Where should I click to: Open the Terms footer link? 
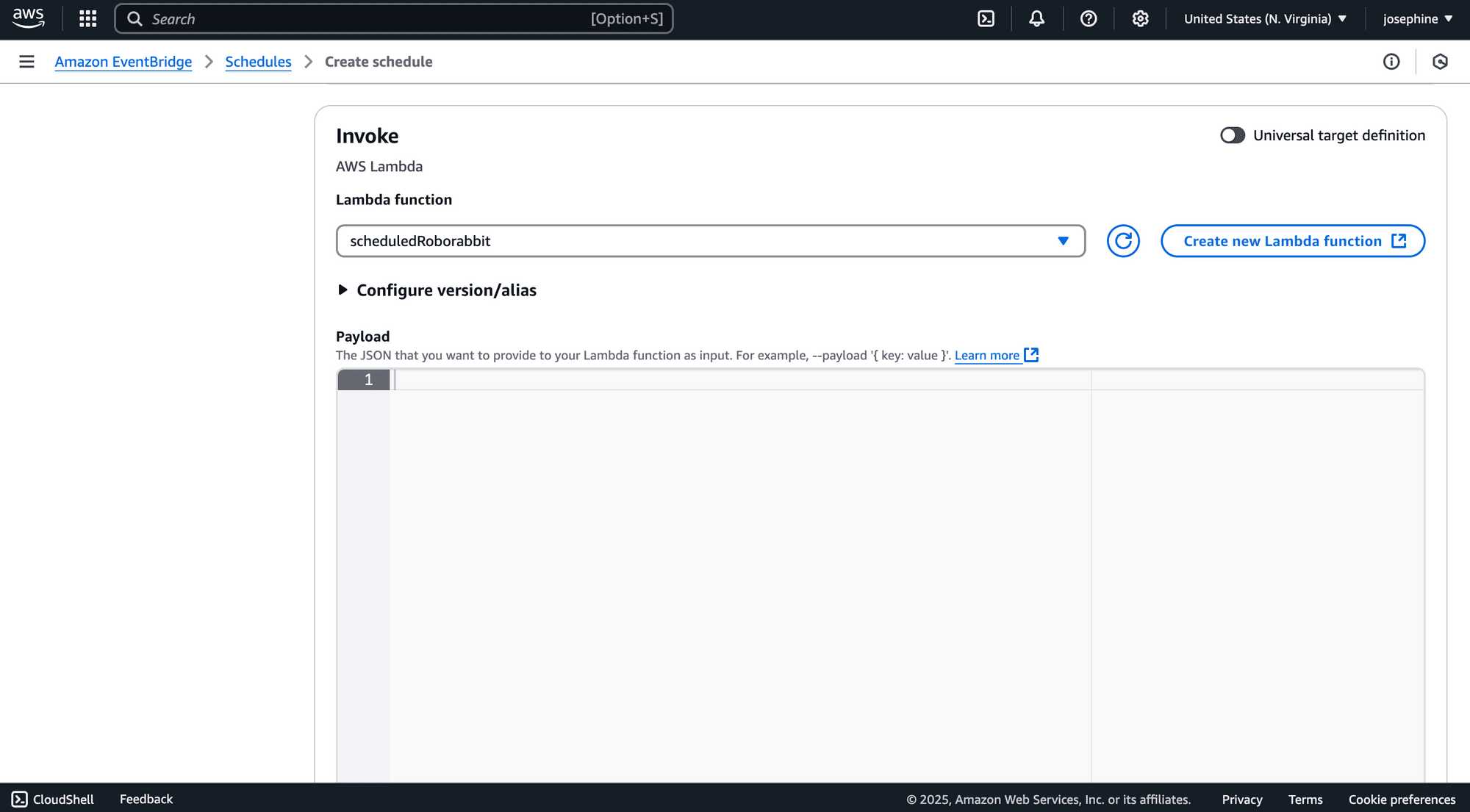(x=1305, y=800)
